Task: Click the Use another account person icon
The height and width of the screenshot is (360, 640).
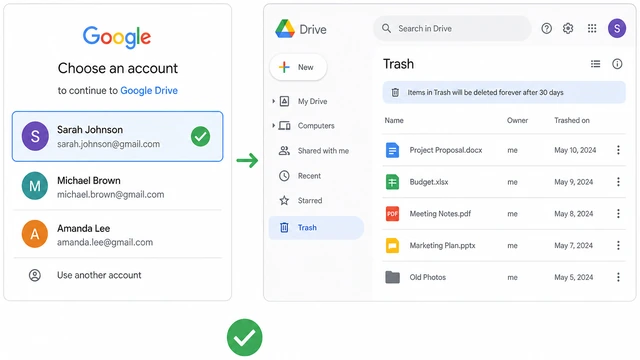Action: (35, 275)
